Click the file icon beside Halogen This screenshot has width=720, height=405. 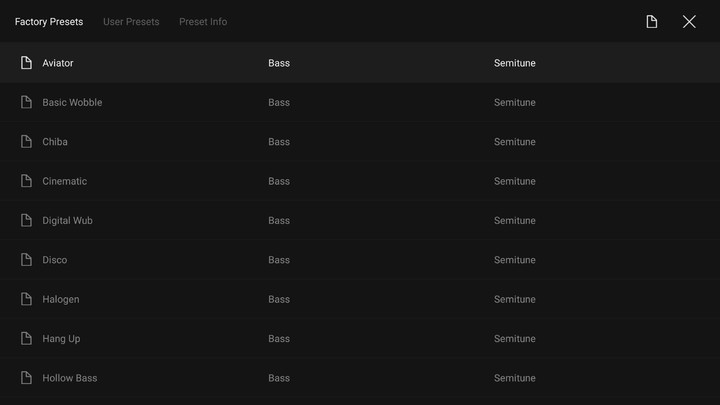[x=27, y=299]
